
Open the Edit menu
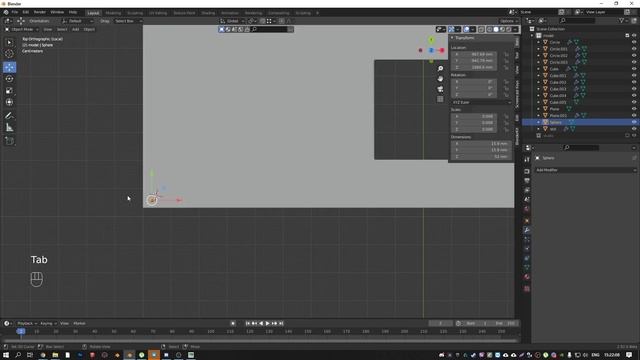(x=26, y=12)
